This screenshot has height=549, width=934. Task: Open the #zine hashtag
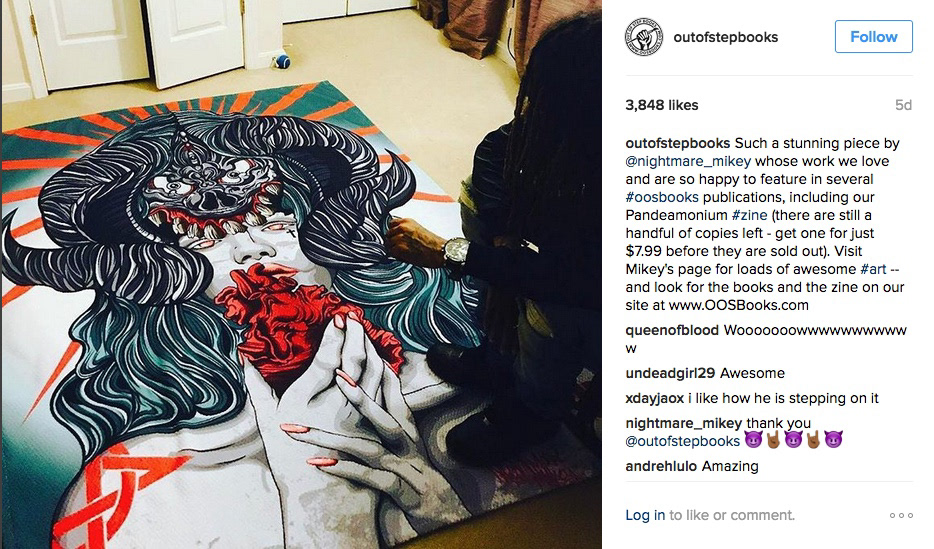click(x=749, y=215)
